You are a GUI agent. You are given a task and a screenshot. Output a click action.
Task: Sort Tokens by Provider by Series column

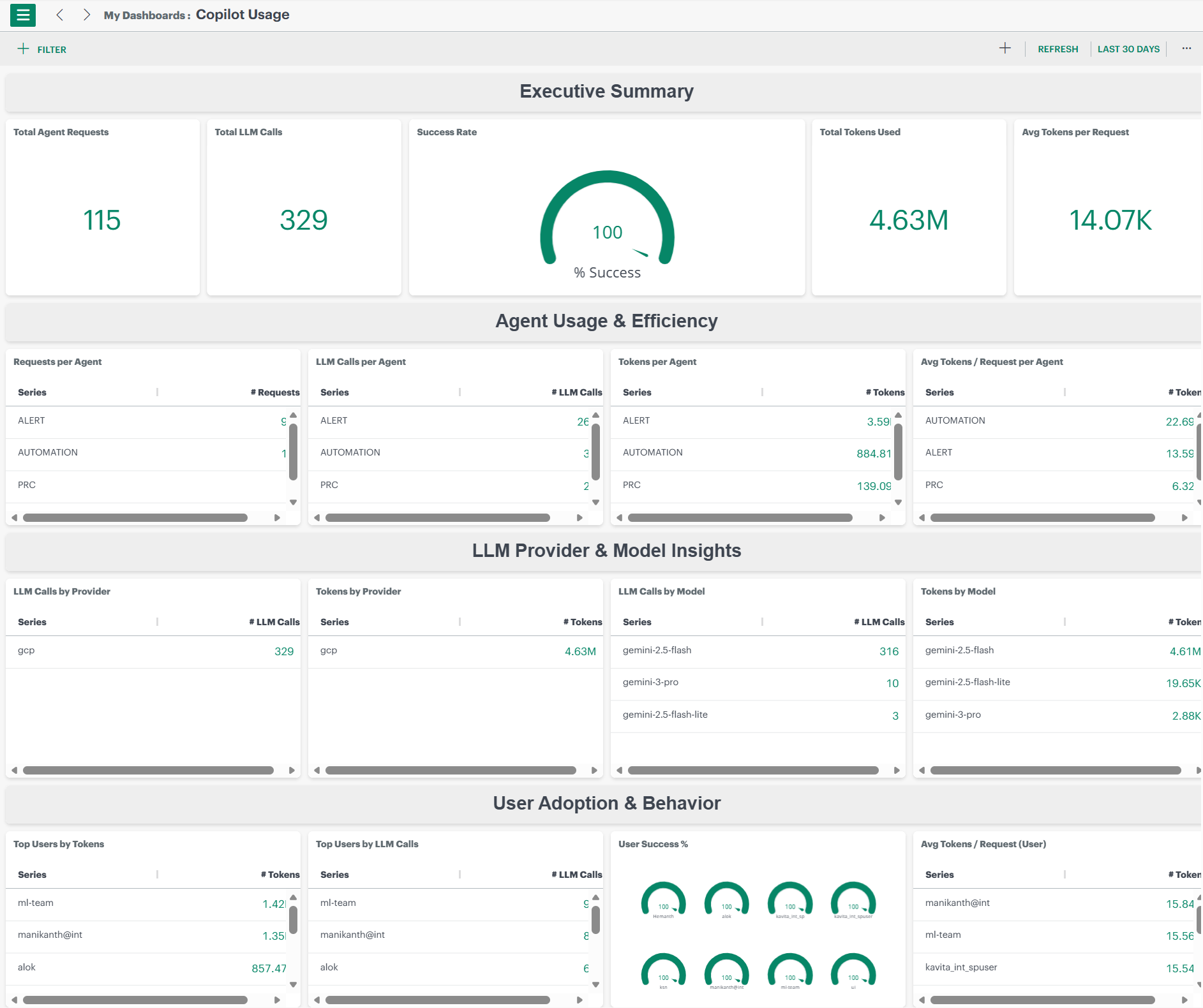334,622
